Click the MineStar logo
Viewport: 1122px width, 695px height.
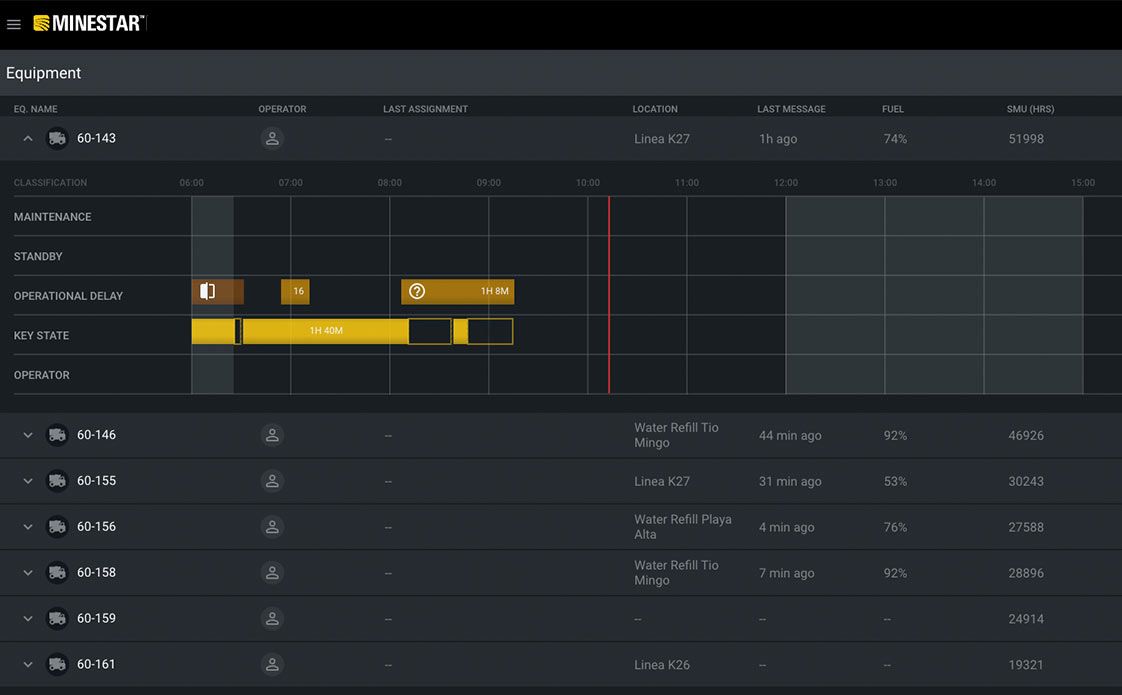tap(89, 23)
